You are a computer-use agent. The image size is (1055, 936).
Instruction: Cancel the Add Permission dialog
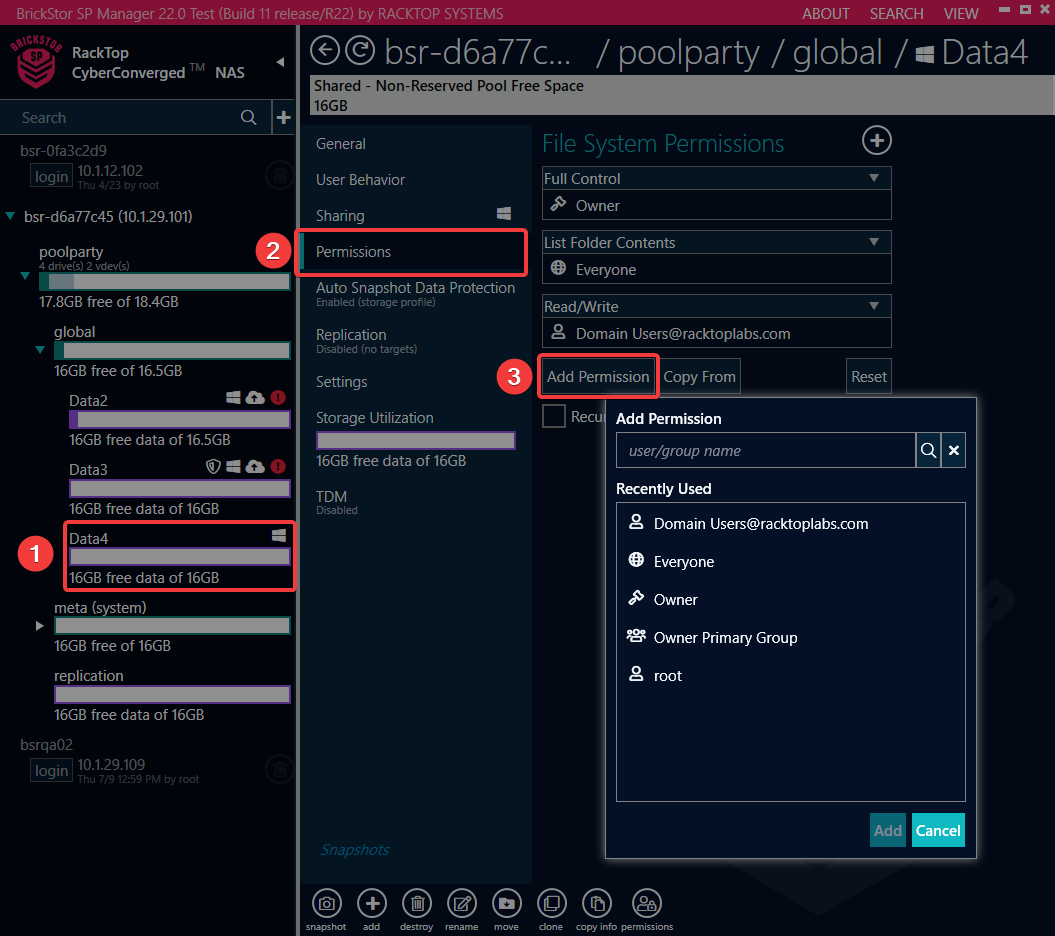coord(937,830)
